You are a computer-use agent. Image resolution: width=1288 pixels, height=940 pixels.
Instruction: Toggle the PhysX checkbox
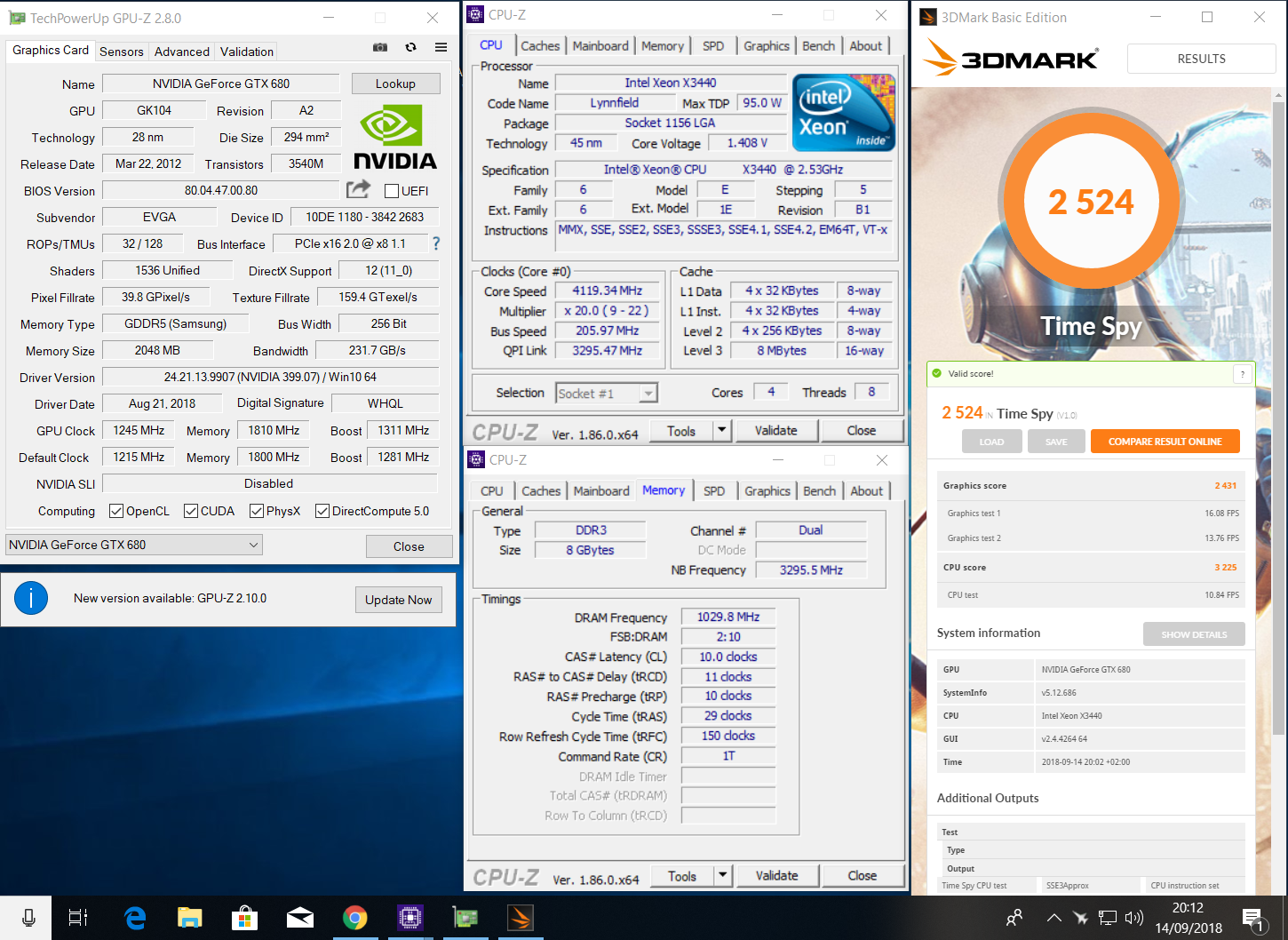click(x=256, y=511)
